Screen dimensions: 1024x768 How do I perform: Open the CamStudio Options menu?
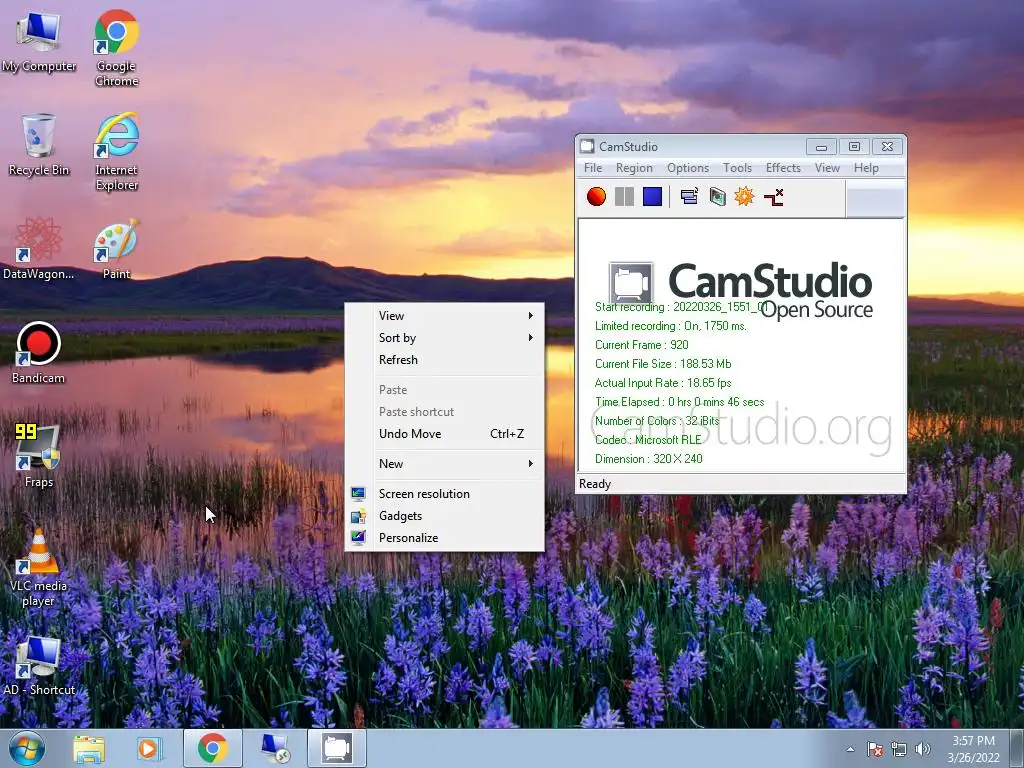point(688,168)
